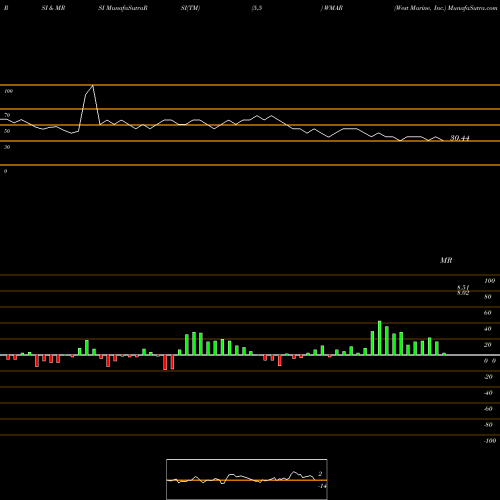
Task: Click the MR right axis label 100
Action: point(490,281)
